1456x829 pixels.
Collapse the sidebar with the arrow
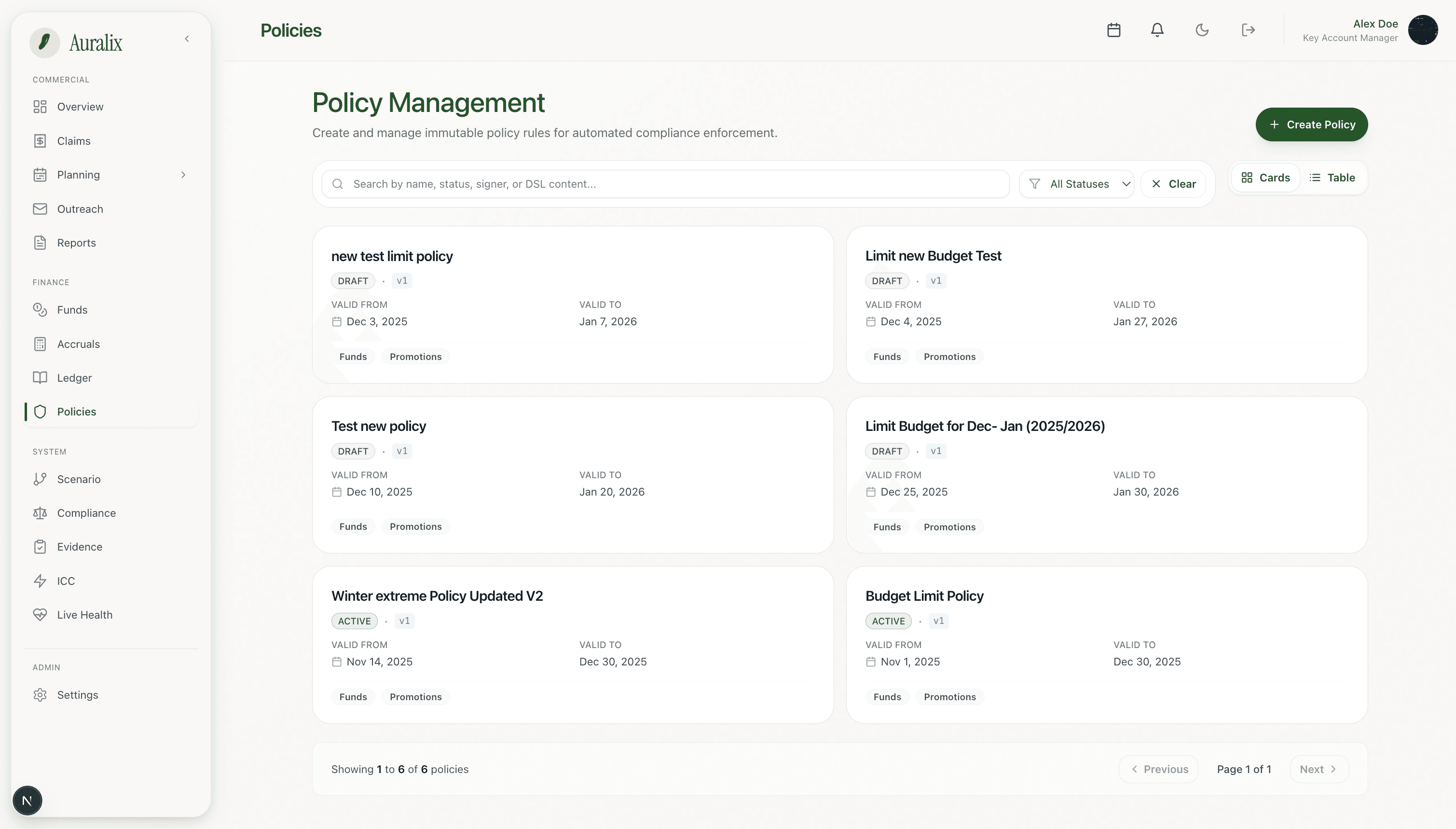coord(187,38)
